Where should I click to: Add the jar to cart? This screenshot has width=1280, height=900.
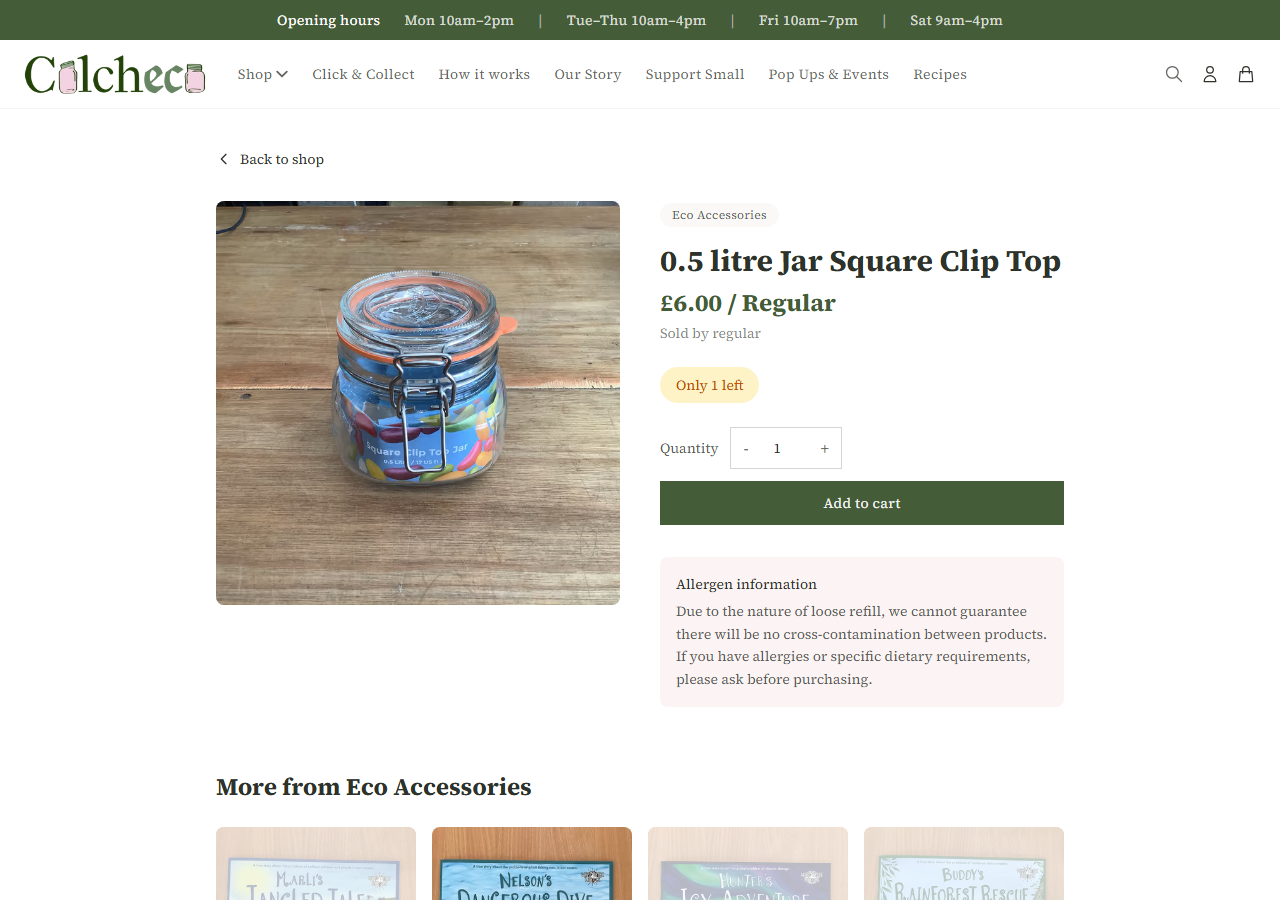point(862,503)
